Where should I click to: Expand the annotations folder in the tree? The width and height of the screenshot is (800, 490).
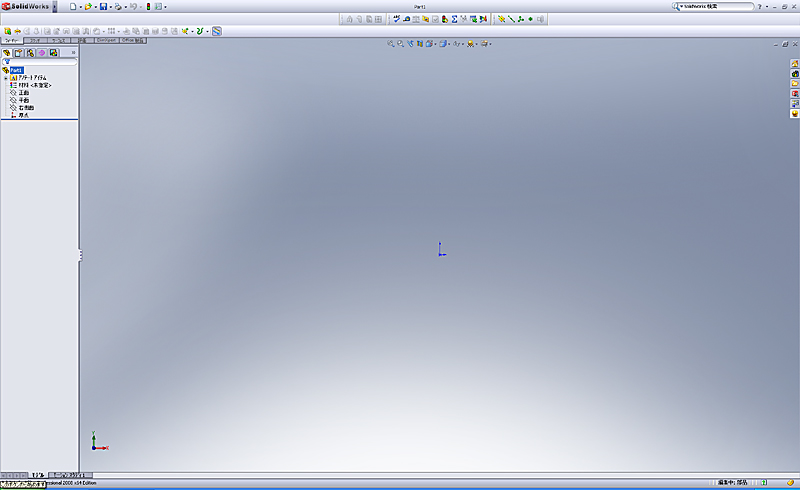pyautogui.click(x=5, y=77)
